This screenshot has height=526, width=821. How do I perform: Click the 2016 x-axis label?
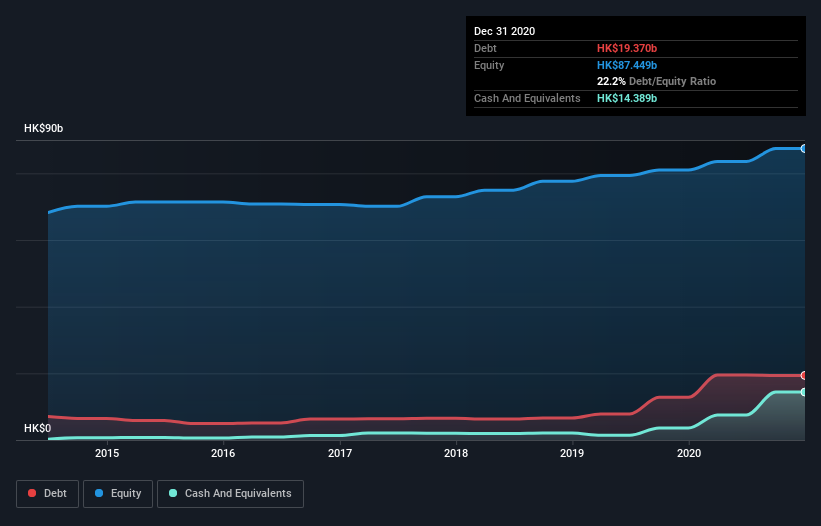[x=223, y=453]
